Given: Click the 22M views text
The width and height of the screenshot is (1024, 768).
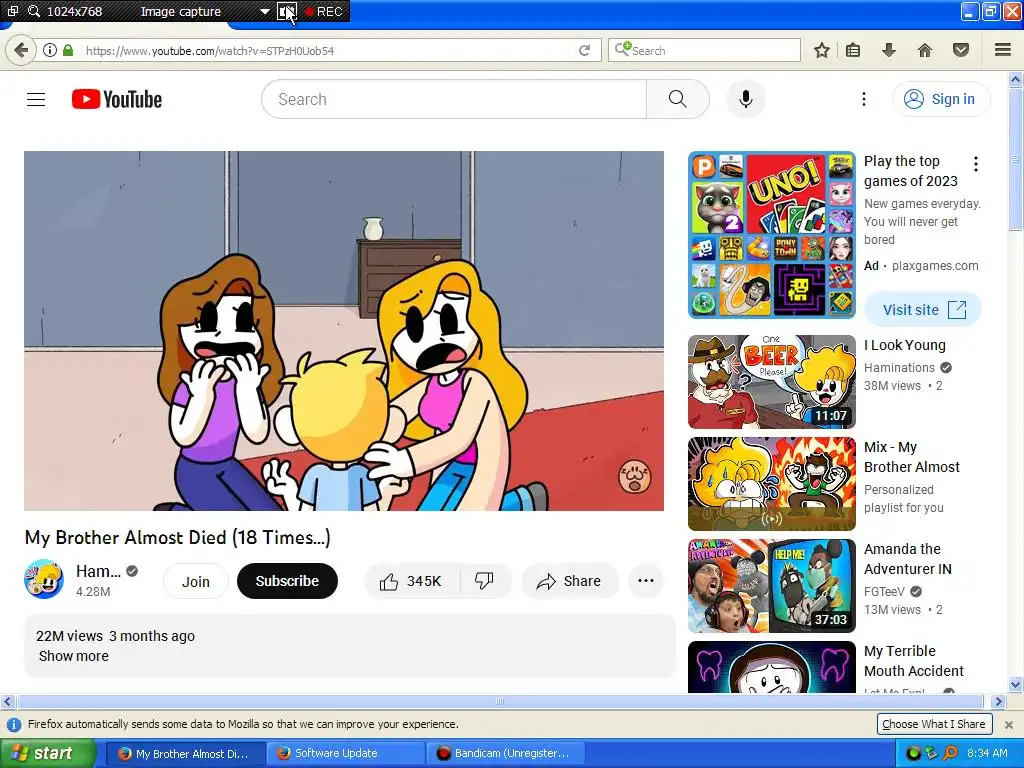Looking at the screenshot, I should click(x=69, y=636).
